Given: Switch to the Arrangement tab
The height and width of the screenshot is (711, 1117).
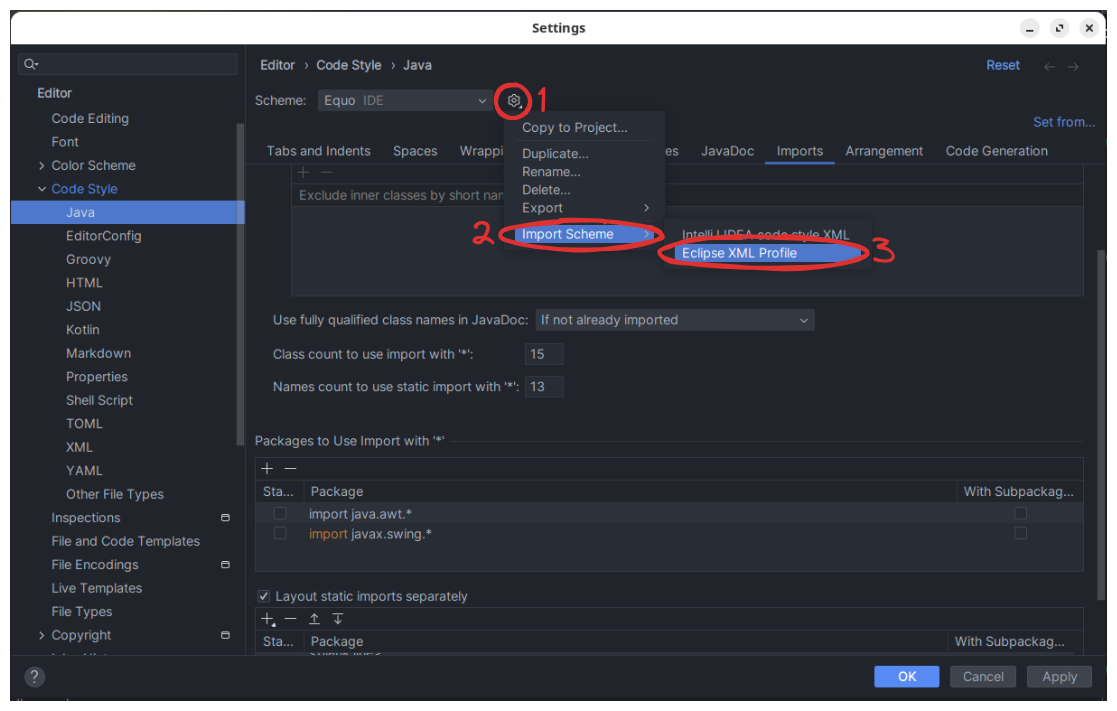Looking at the screenshot, I should point(884,151).
